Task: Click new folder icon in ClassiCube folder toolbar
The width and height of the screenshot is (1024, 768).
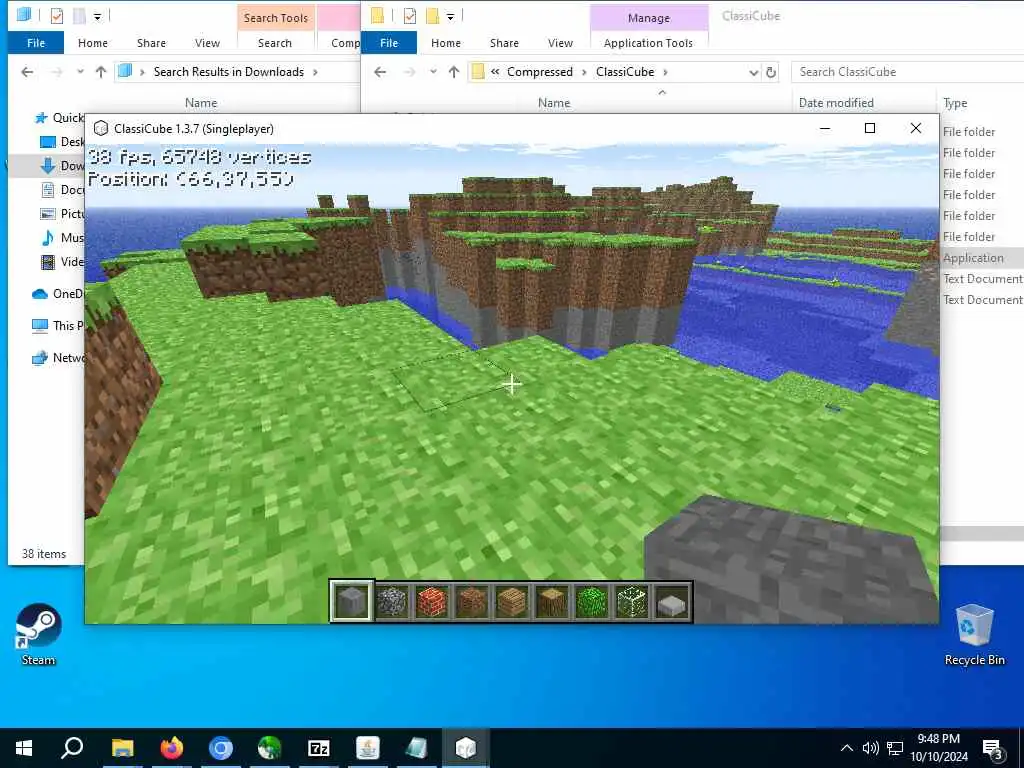Action: coord(432,16)
